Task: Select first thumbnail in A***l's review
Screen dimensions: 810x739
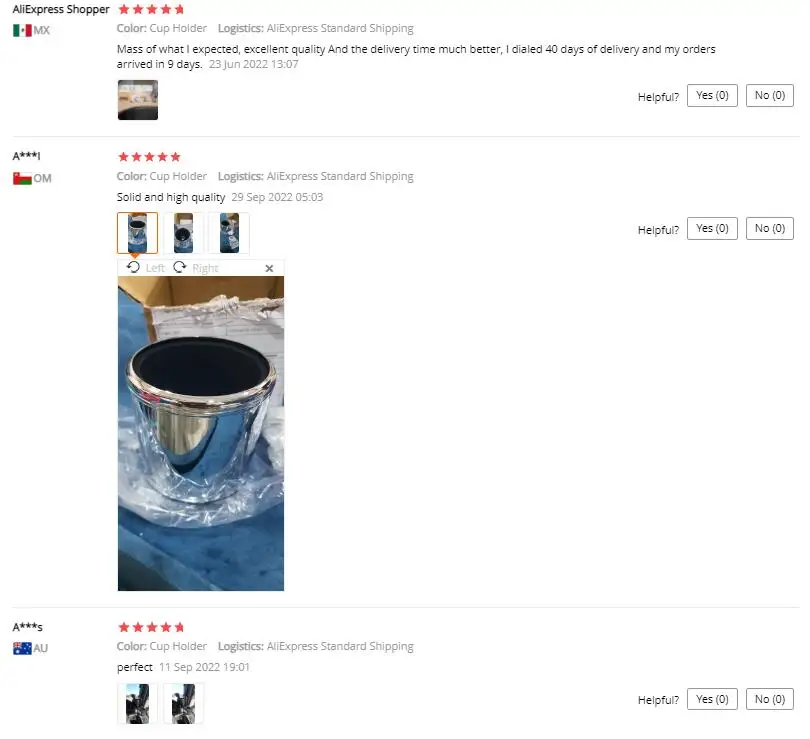Action: 137,233
